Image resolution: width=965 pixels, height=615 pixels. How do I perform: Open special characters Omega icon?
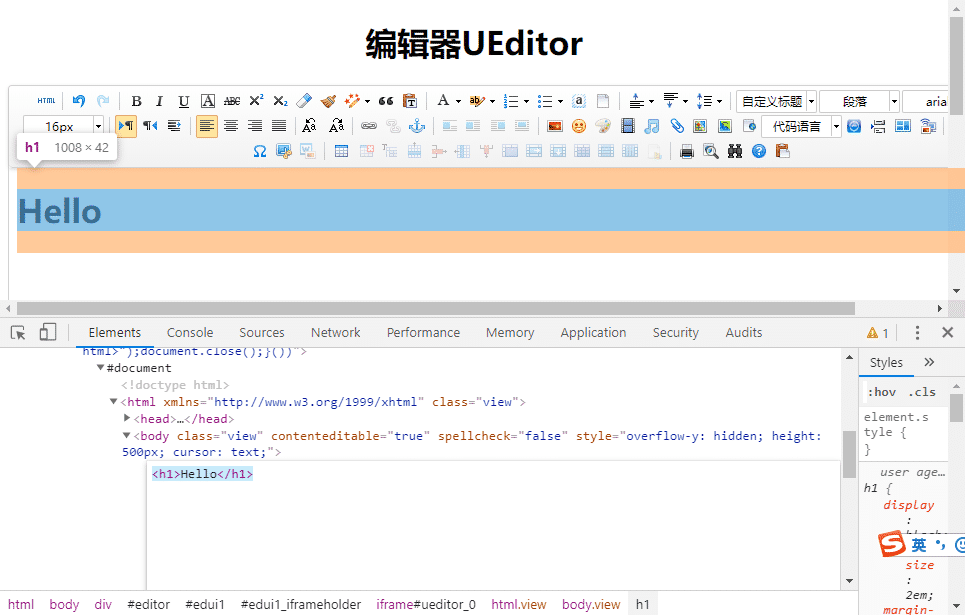click(x=260, y=151)
